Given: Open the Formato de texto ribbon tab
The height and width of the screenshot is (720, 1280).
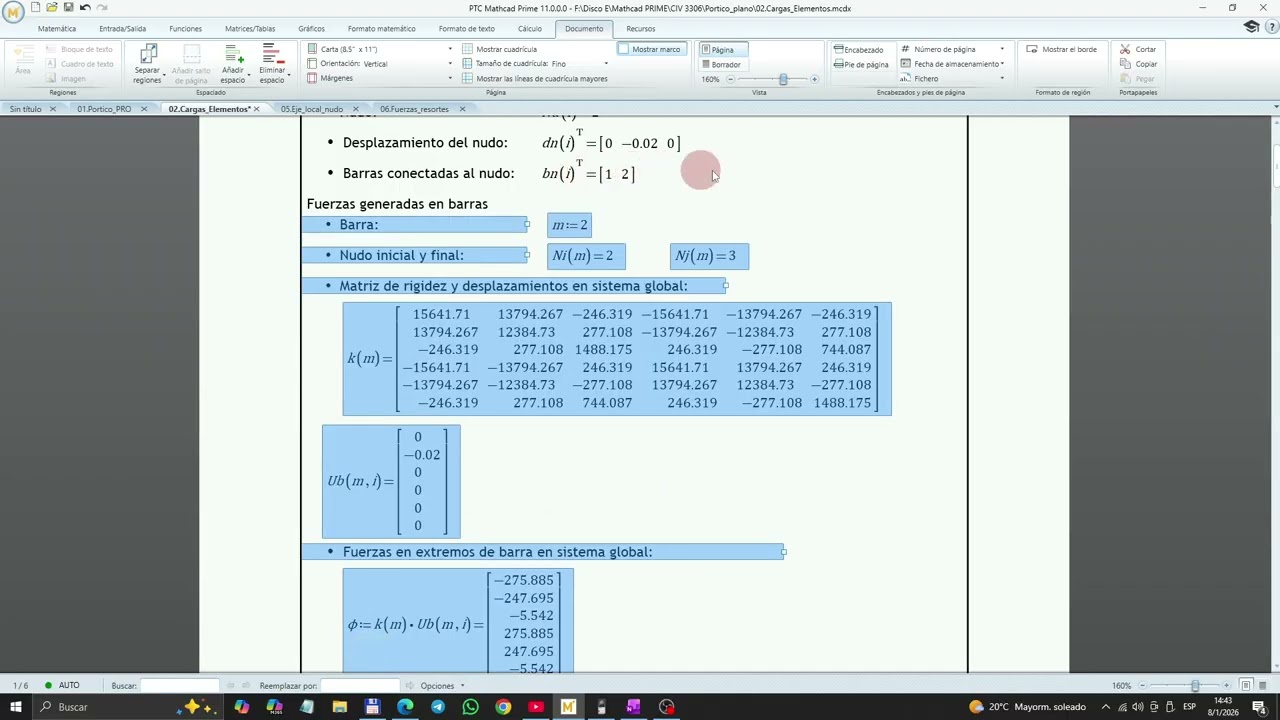Looking at the screenshot, I should pyautogui.click(x=466, y=28).
